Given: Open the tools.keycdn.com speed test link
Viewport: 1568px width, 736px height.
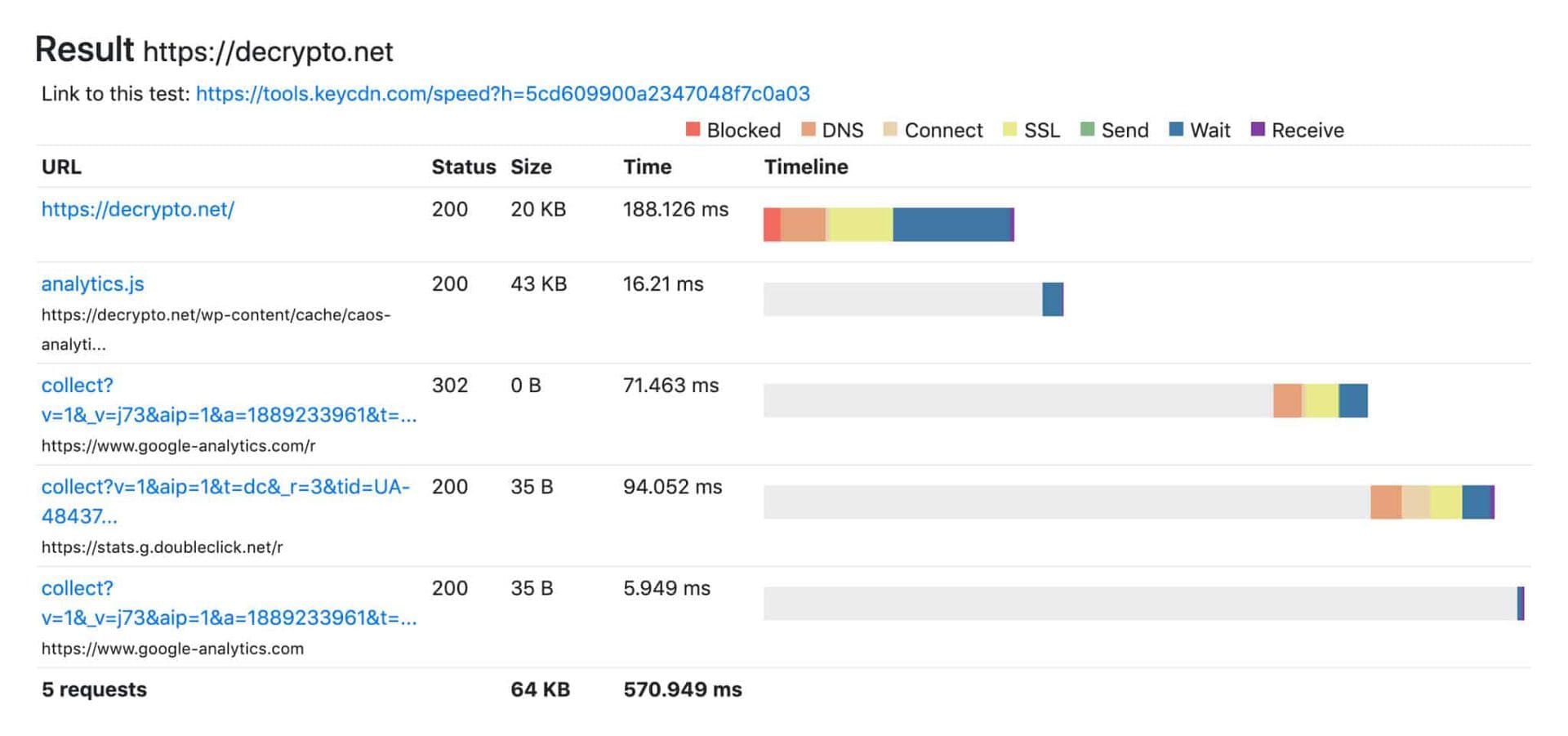Looking at the screenshot, I should (502, 94).
